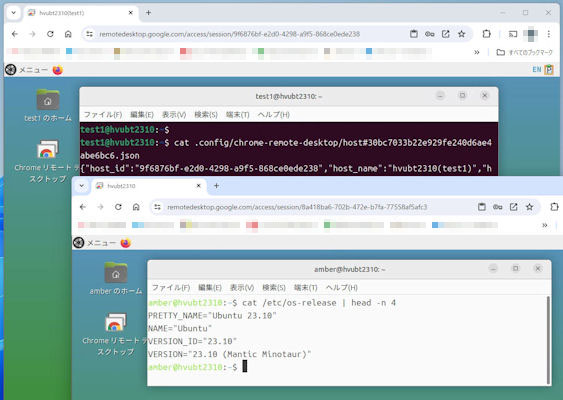563x400 pixels.
Task: Open site information icon in the front hvubt2310 address bar
Action: (157, 207)
